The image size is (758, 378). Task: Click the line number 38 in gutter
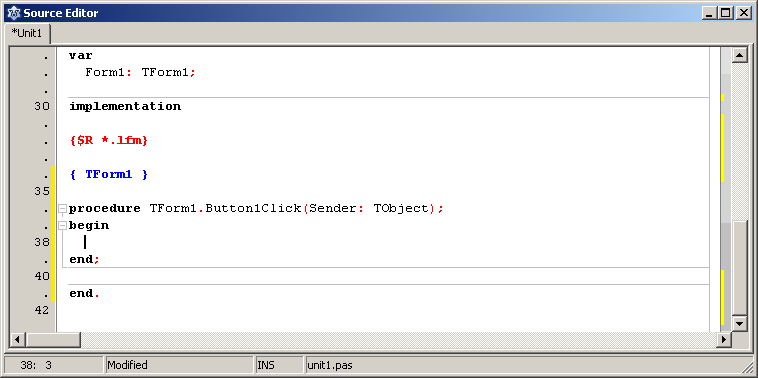[x=42, y=242]
